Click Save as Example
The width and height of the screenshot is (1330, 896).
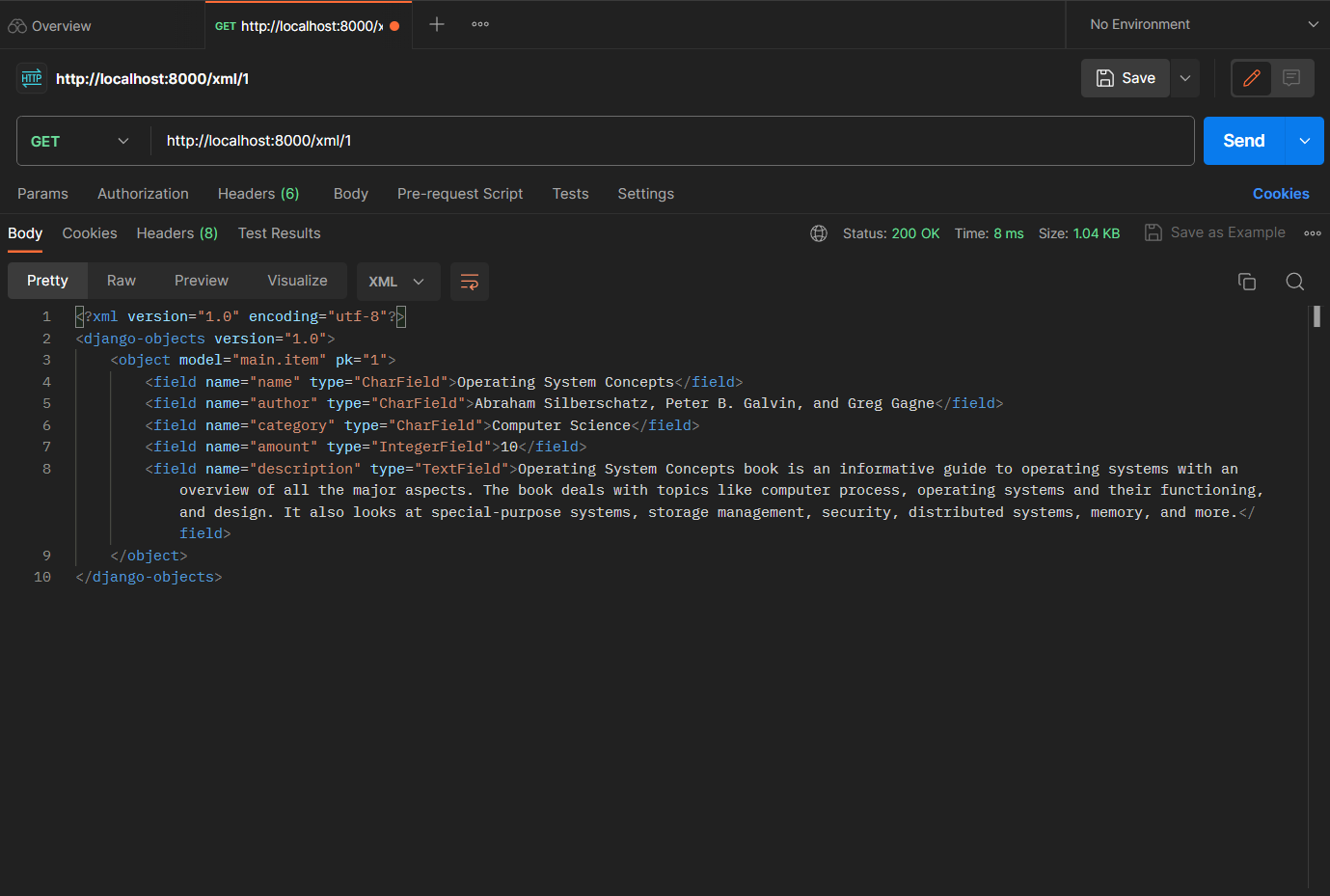click(x=1215, y=232)
